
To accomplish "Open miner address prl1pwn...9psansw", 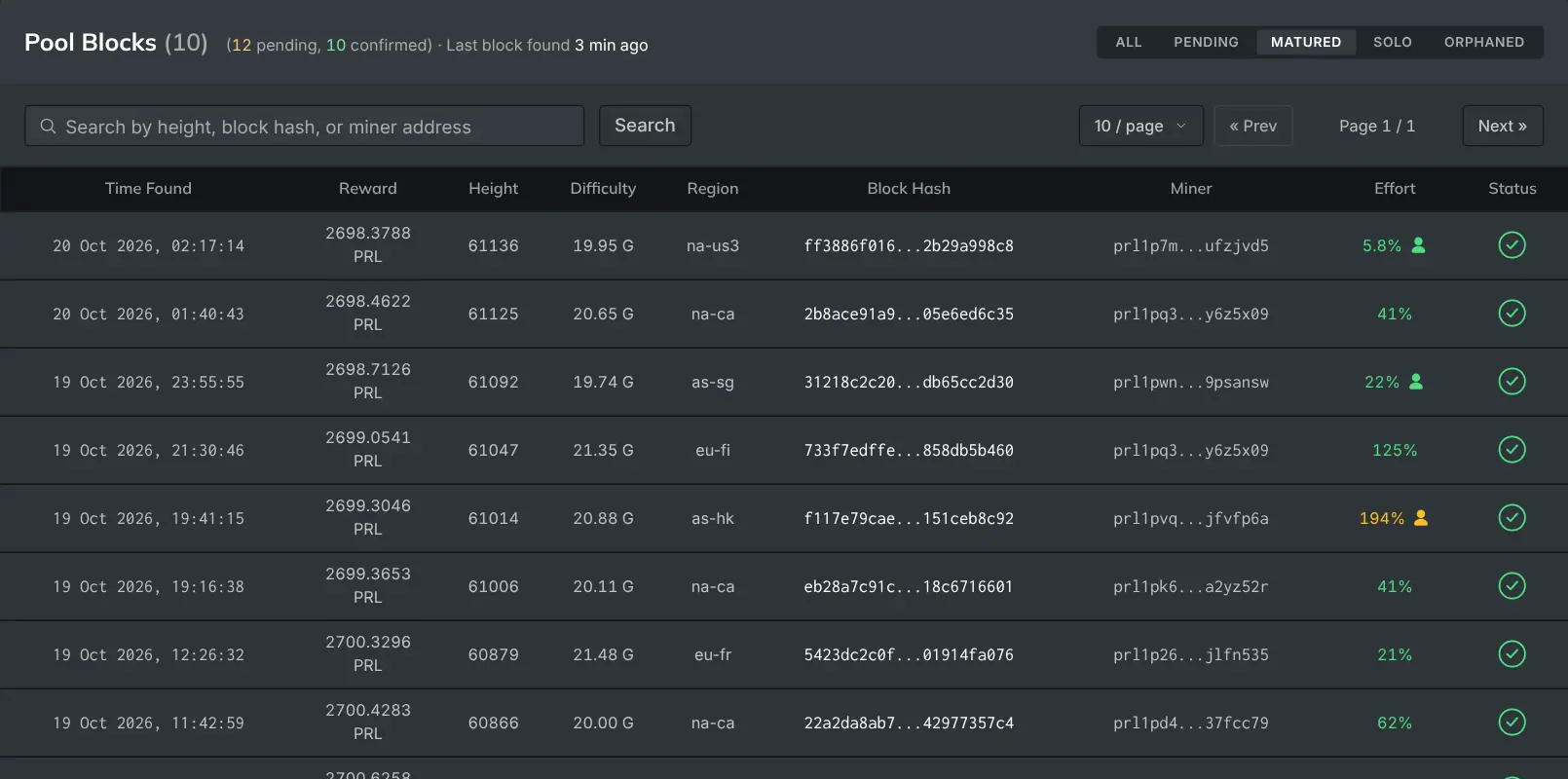I will [1191, 382].
